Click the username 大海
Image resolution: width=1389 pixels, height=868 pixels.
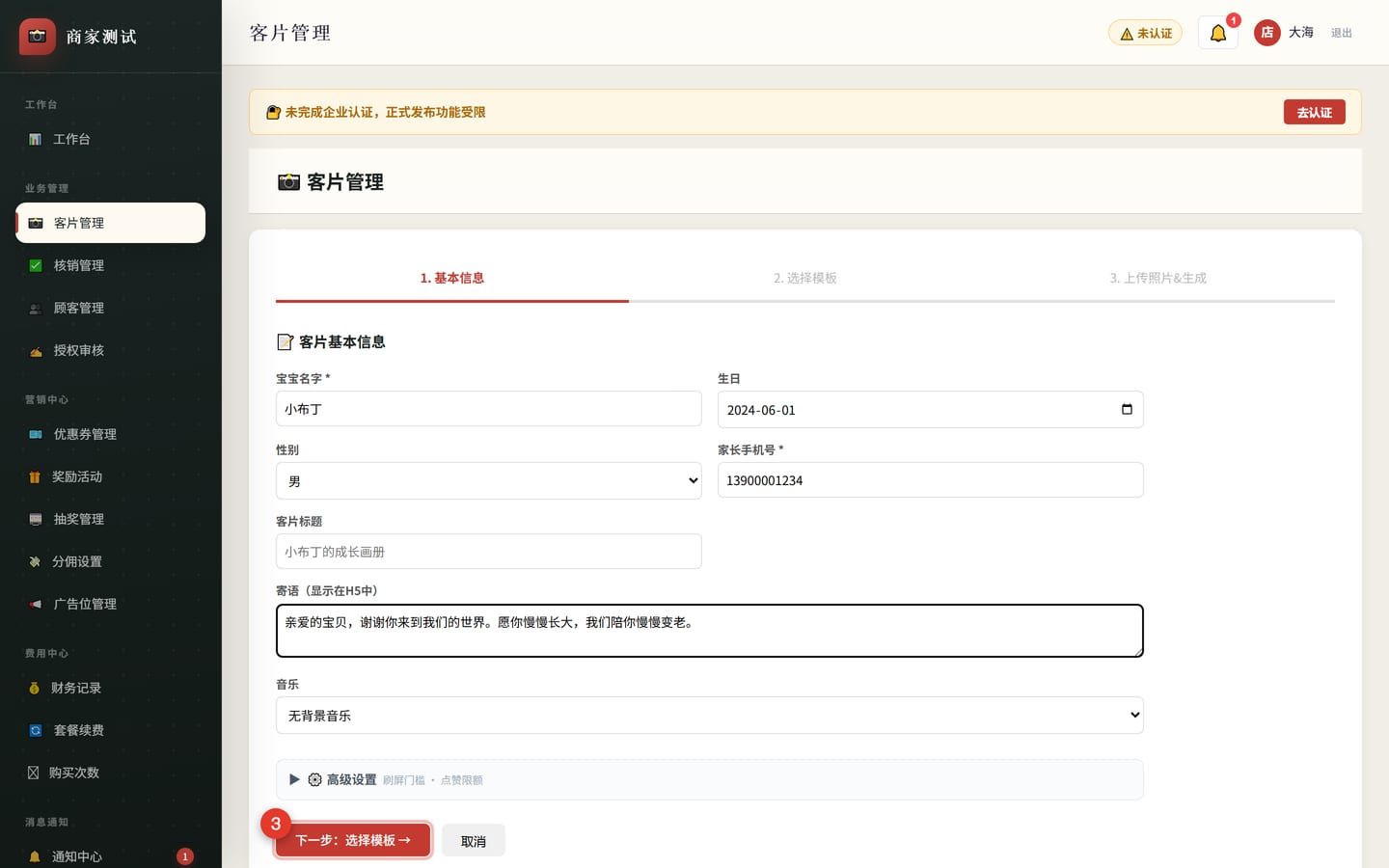click(x=1300, y=33)
